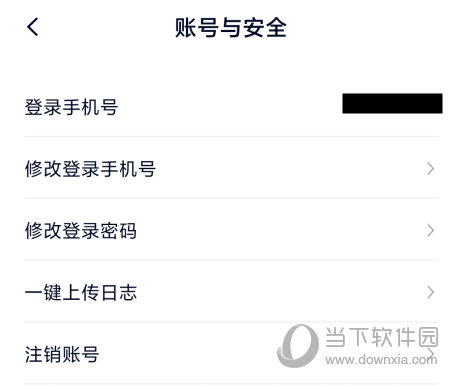Open 修改登录手机号 settings row
This screenshot has width=462, height=389.
click(231, 168)
